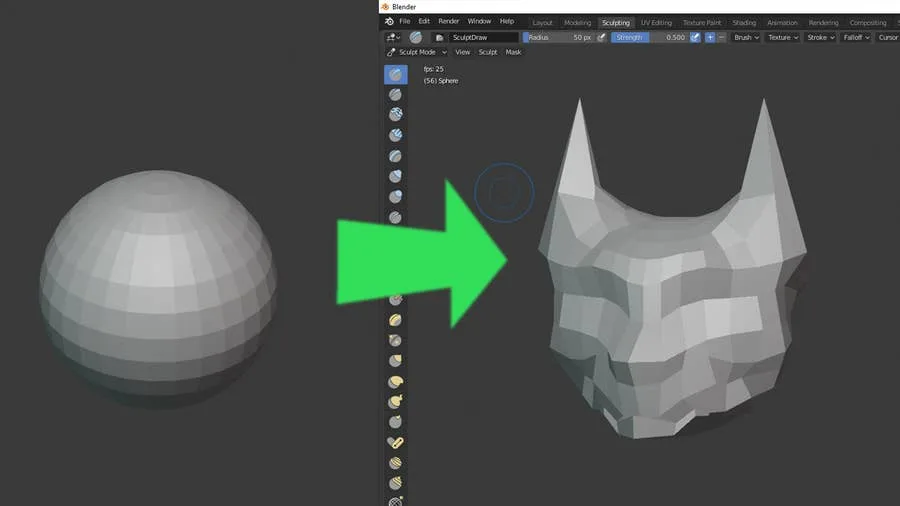The height and width of the screenshot is (506, 900).
Task: Open the Sculpt Mode dropdown
Action: (x=417, y=52)
